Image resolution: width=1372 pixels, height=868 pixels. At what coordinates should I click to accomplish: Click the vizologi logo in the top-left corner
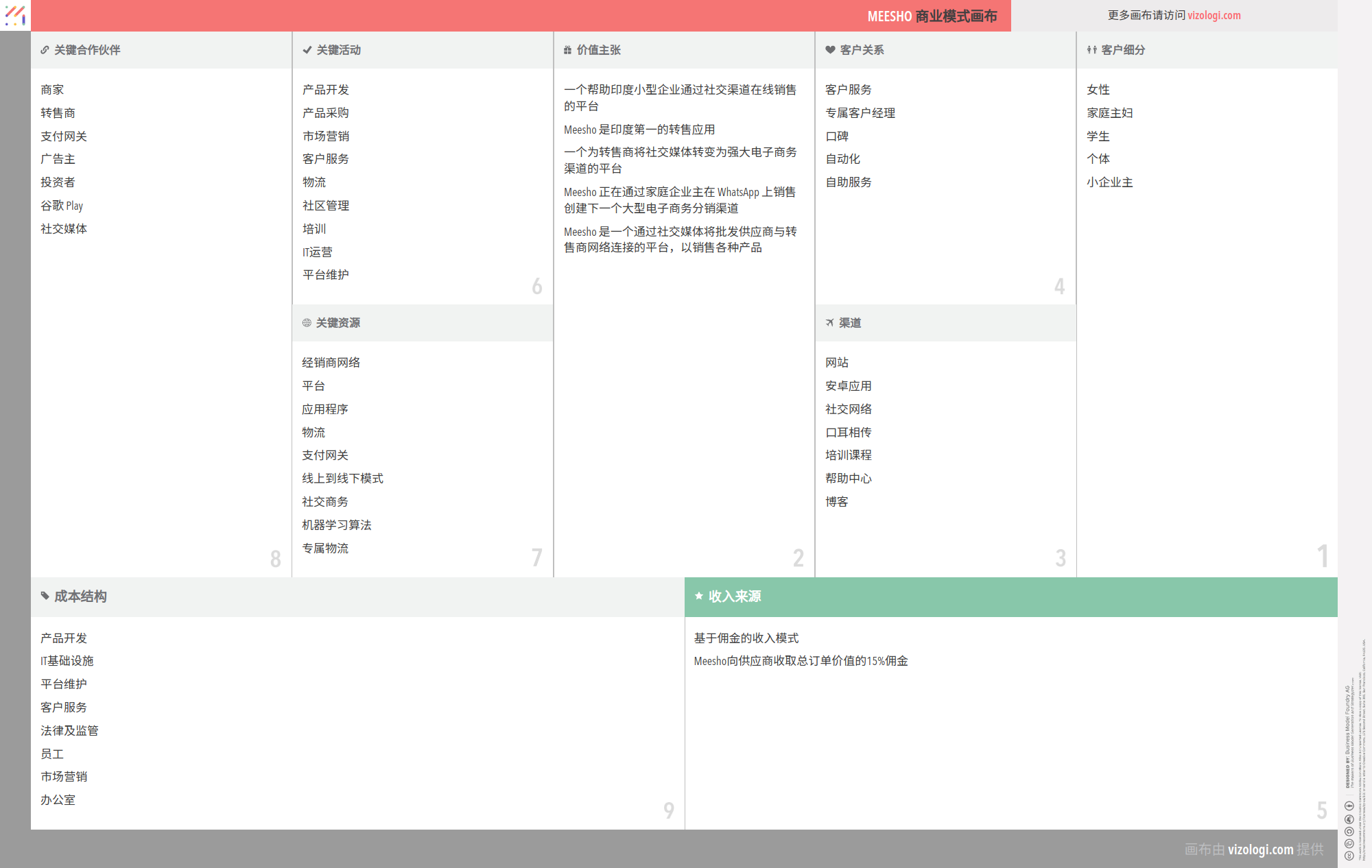tap(15, 15)
